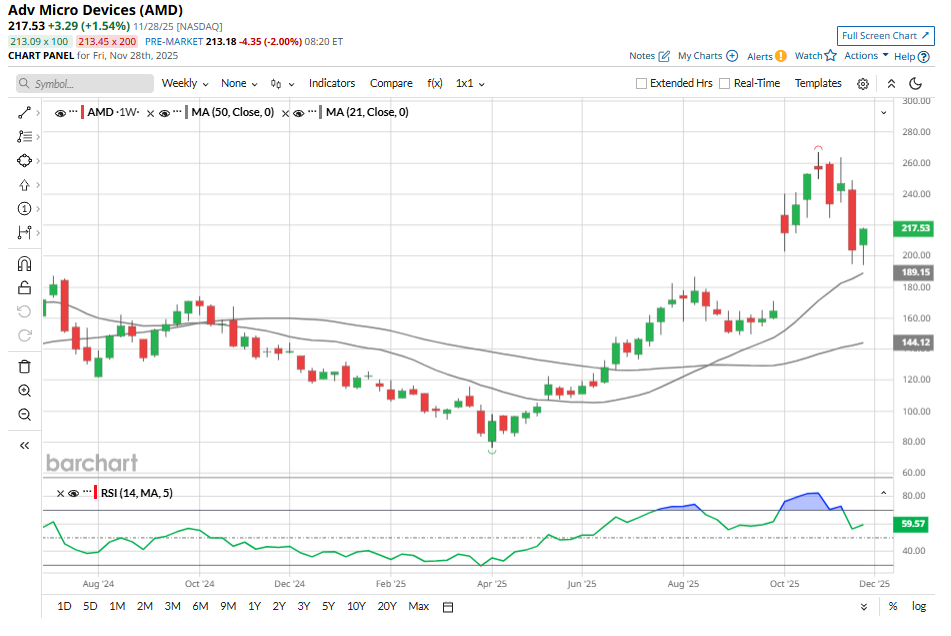Screen dimensions: 951x636
Task: Open the Indicators menu
Action: [332, 83]
